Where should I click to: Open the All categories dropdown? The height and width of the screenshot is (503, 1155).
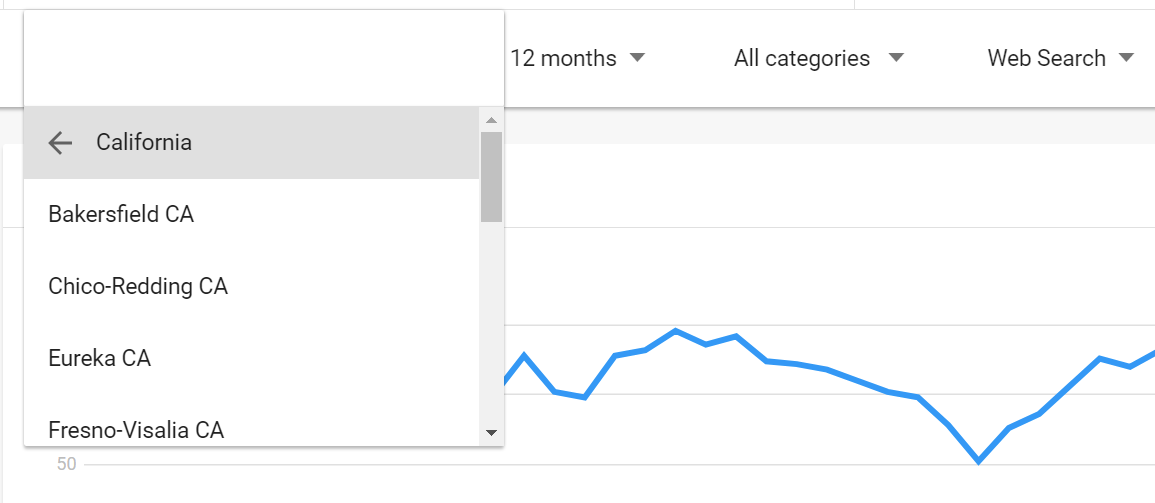click(x=818, y=57)
